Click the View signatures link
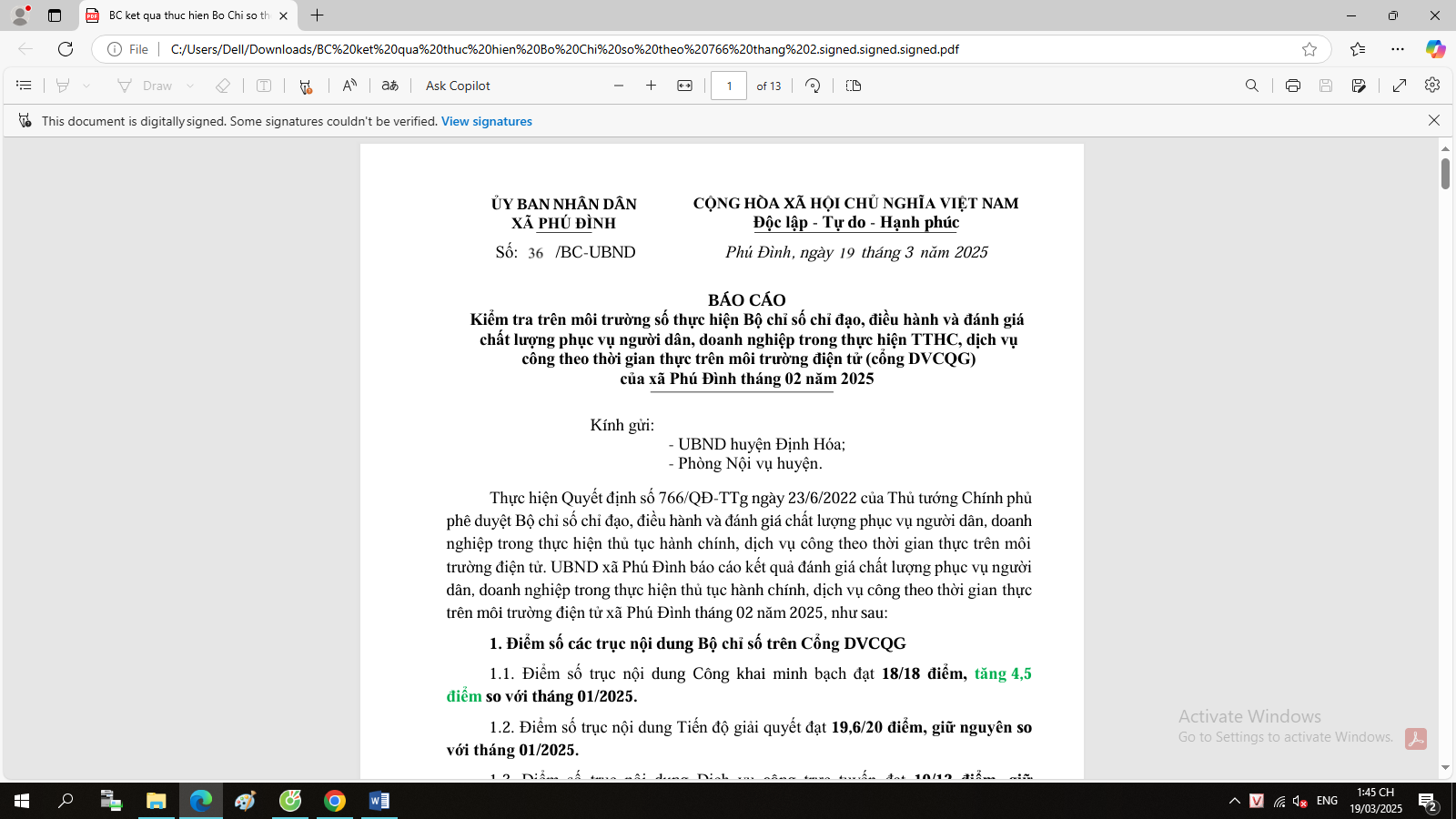The width and height of the screenshot is (1456, 819). click(487, 121)
